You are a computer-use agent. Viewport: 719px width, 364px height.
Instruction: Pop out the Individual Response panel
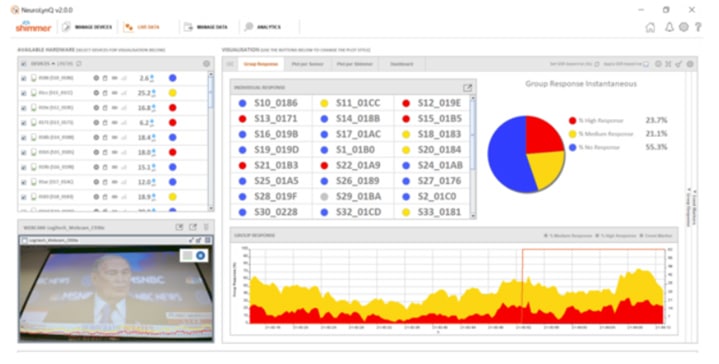(x=467, y=88)
